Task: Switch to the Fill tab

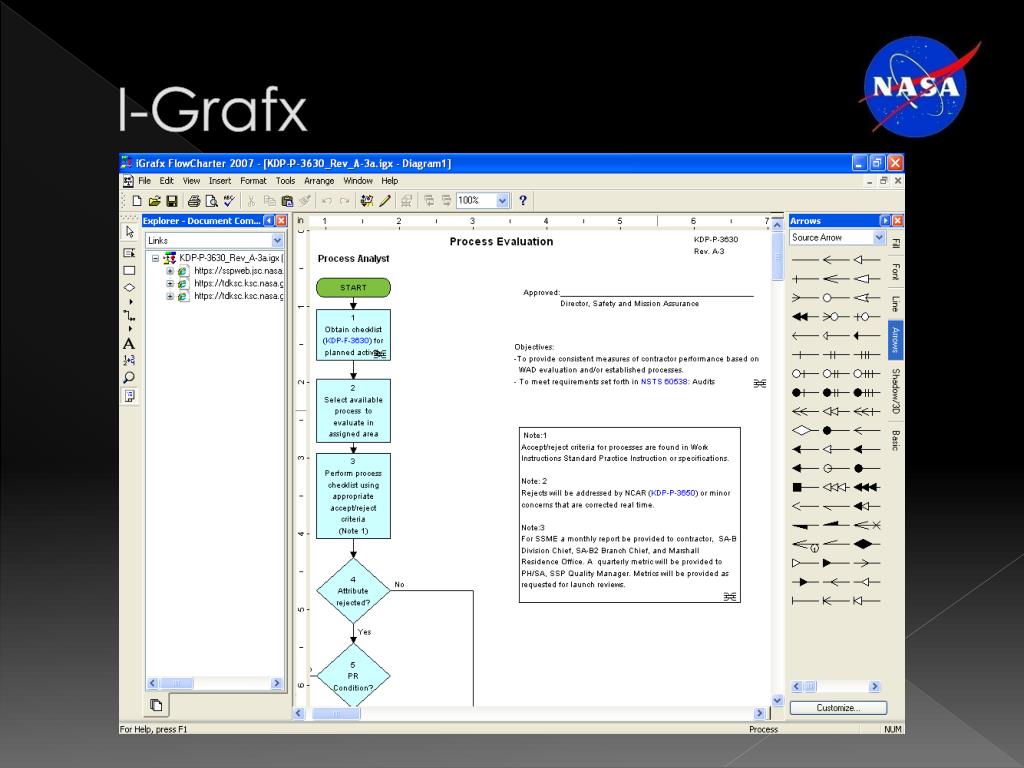Action: 895,243
